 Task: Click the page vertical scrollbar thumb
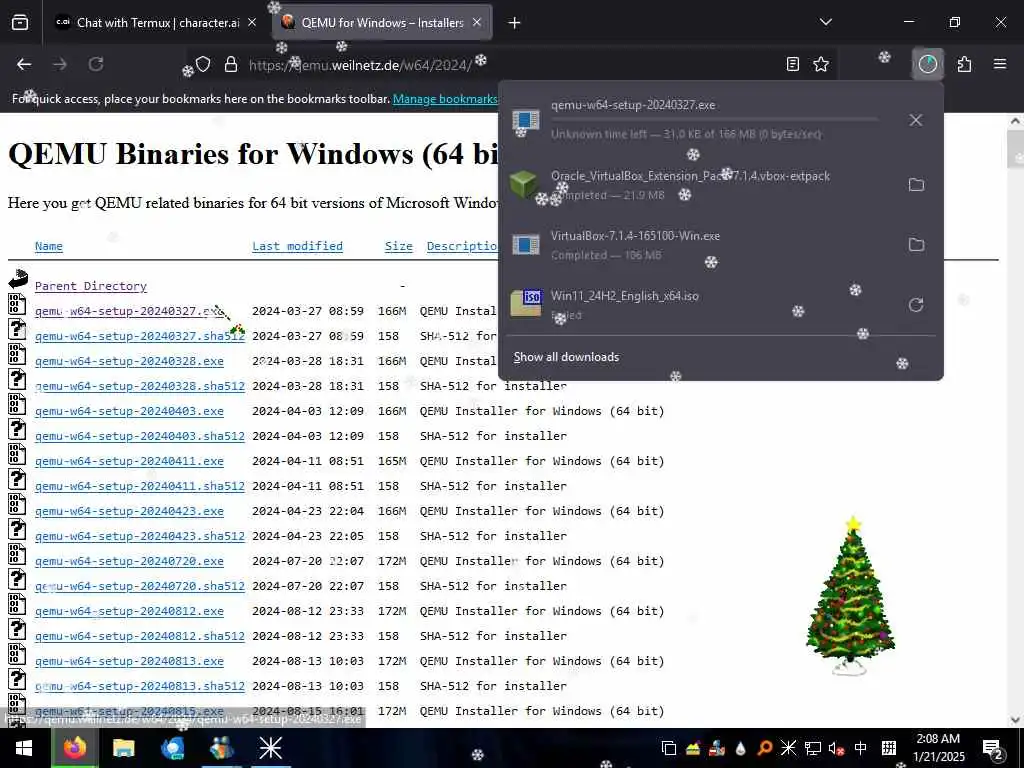(x=1016, y=149)
